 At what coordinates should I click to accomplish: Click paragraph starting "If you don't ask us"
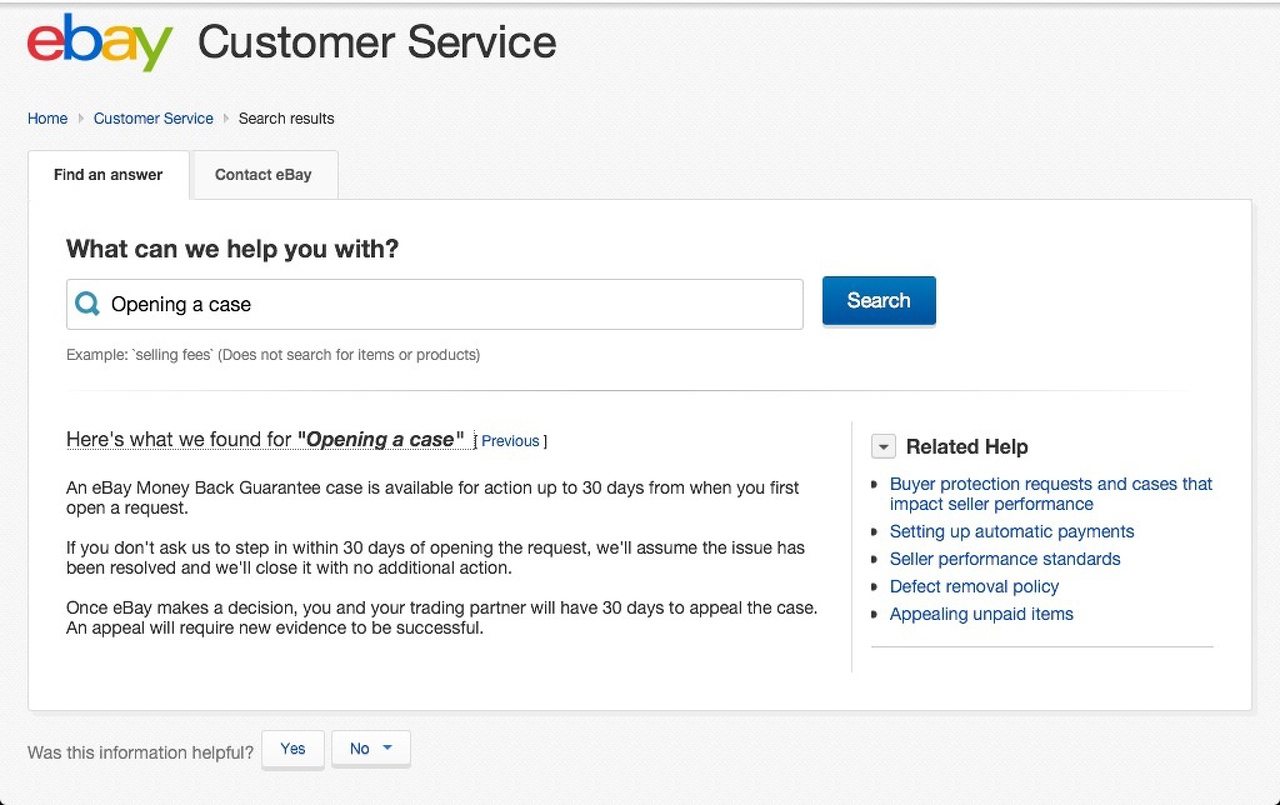pos(435,558)
